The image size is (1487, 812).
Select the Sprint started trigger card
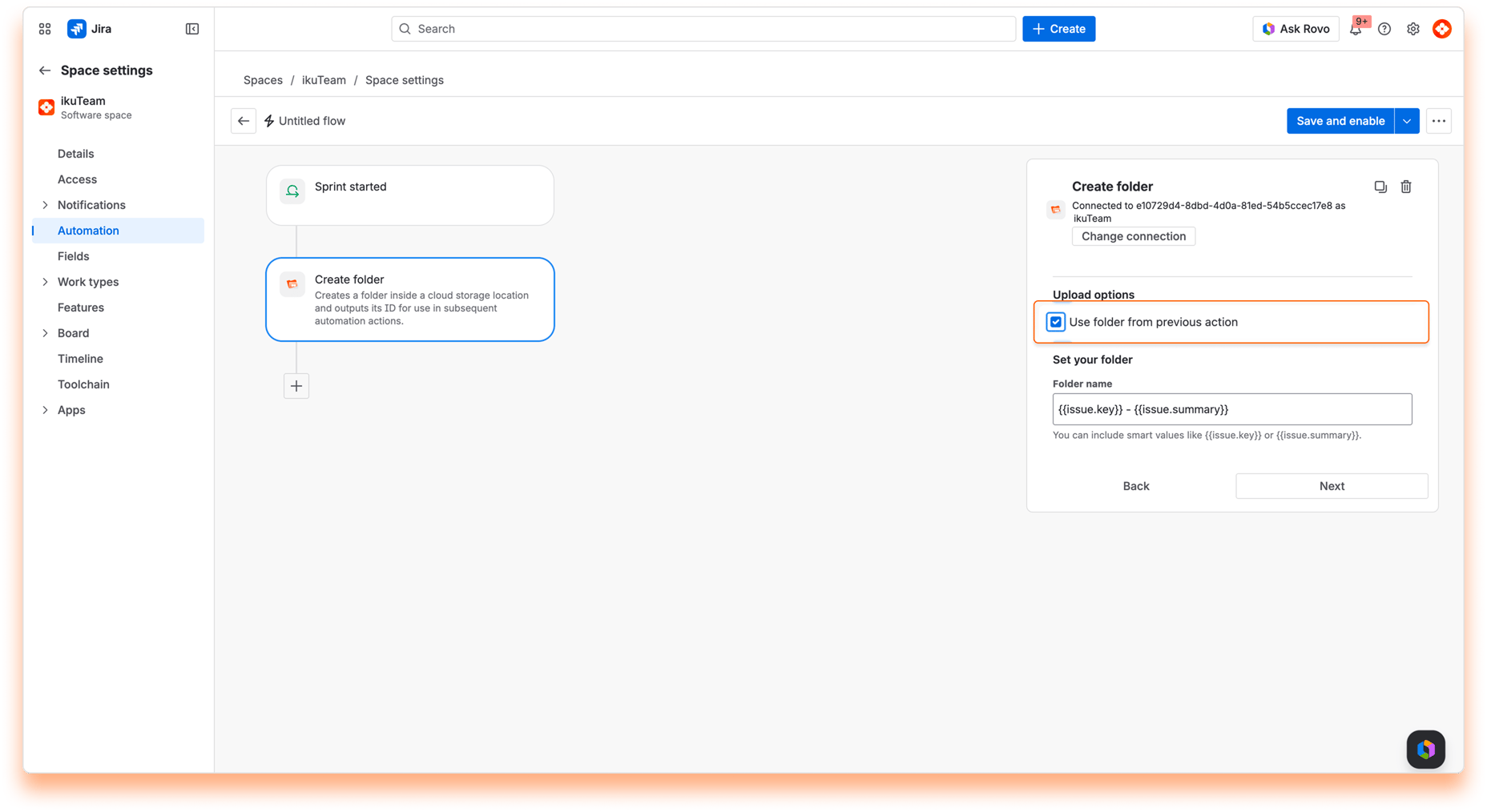coord(410,195)
